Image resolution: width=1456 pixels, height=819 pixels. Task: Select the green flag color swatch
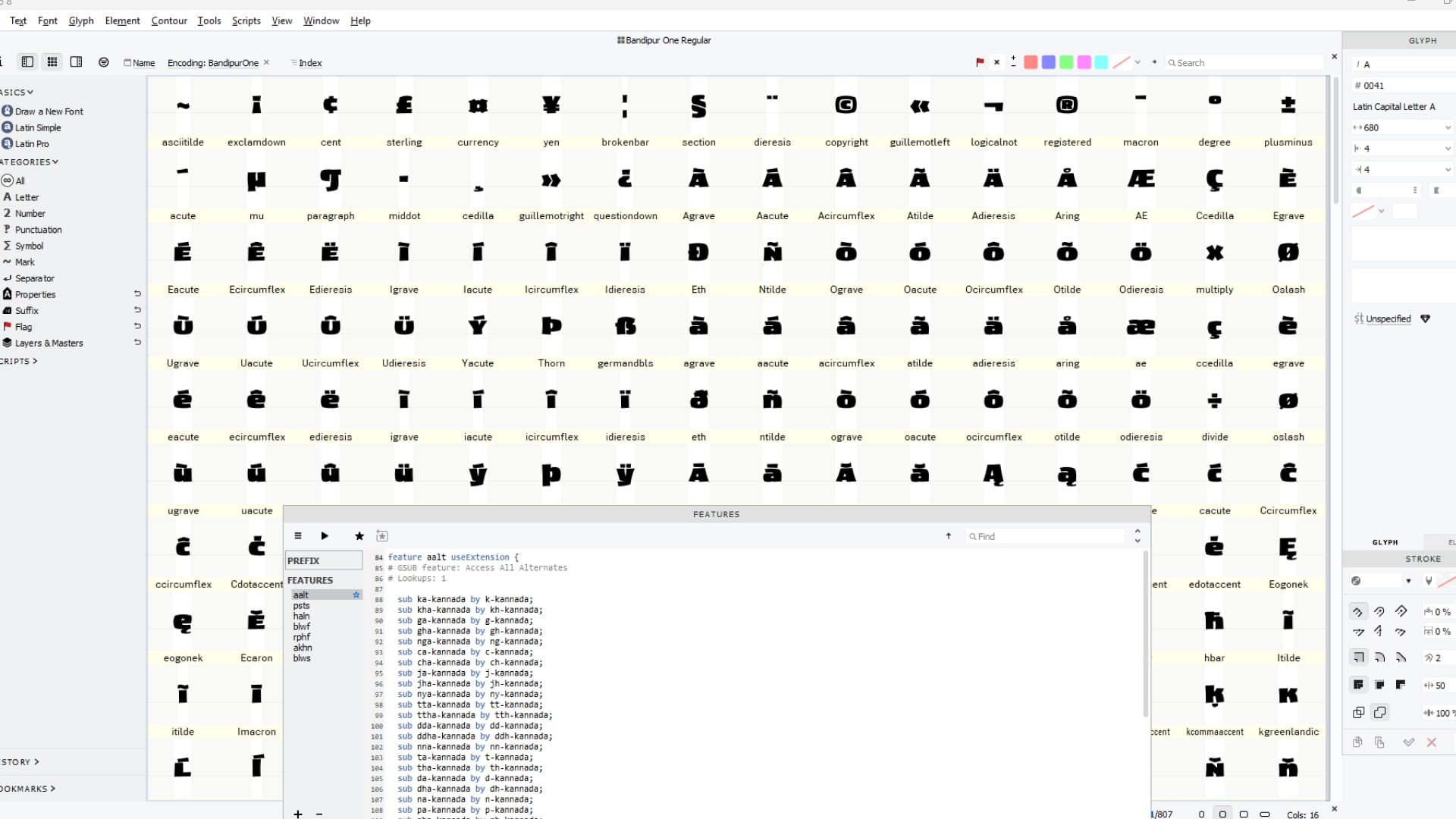coord(1066,62)
